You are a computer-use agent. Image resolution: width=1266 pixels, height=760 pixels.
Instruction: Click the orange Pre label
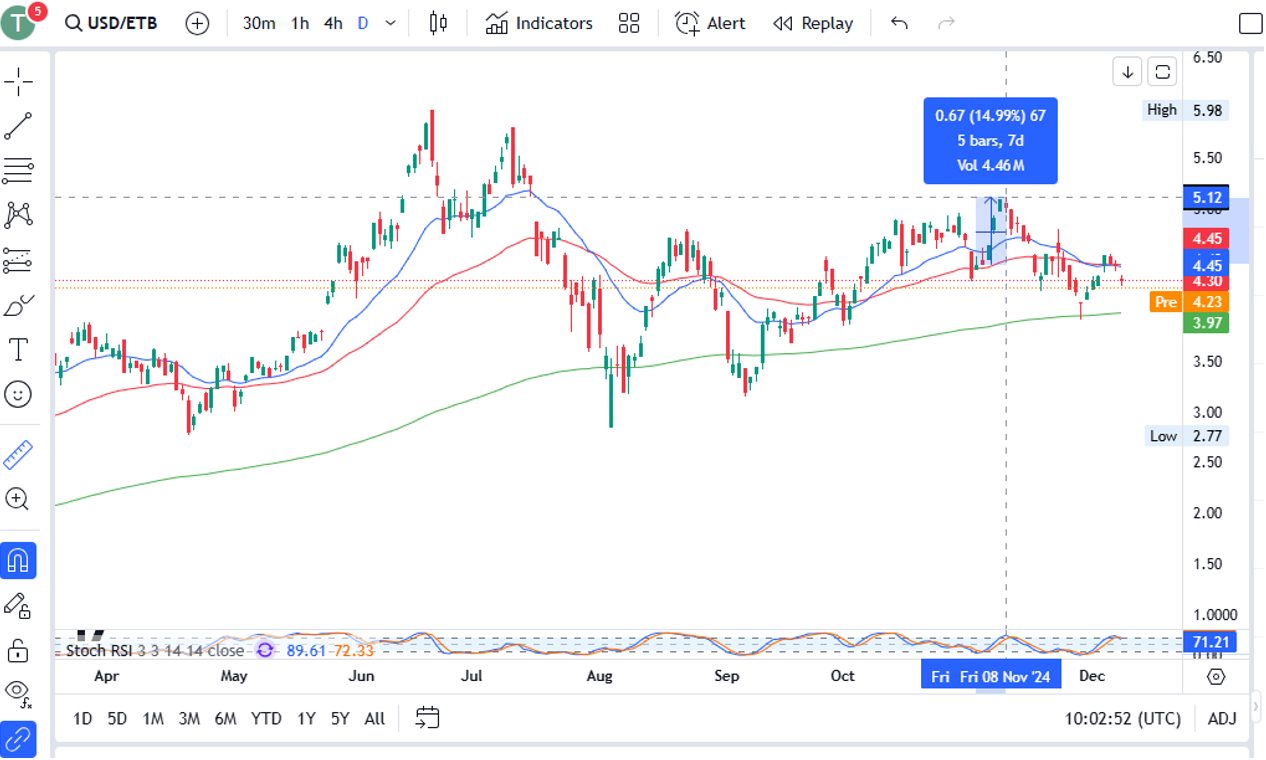click(1166, 302)
